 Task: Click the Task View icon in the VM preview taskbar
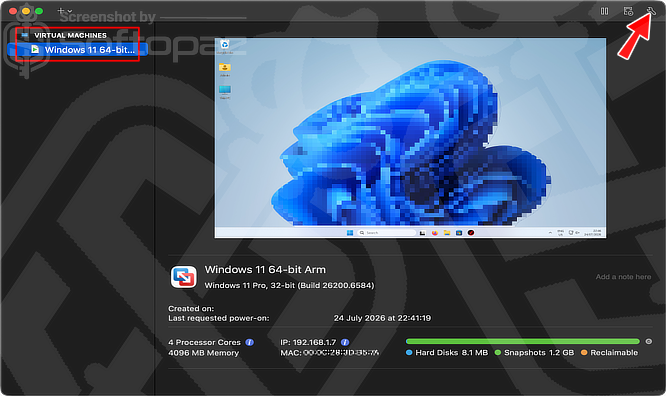pyautogui.click(x=423, y=232)
